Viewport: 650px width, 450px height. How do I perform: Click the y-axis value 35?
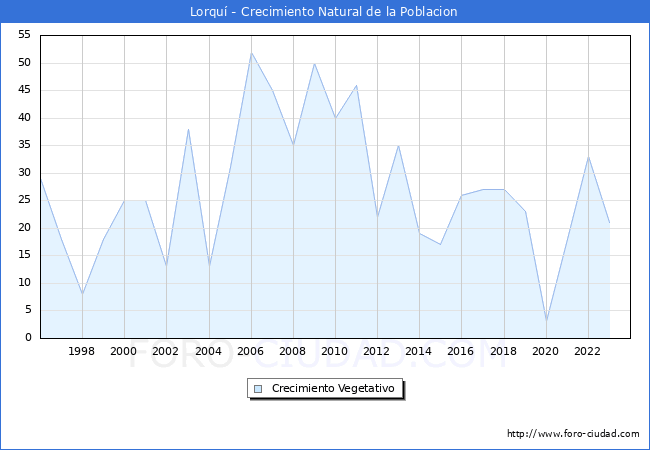click(24, 145)
